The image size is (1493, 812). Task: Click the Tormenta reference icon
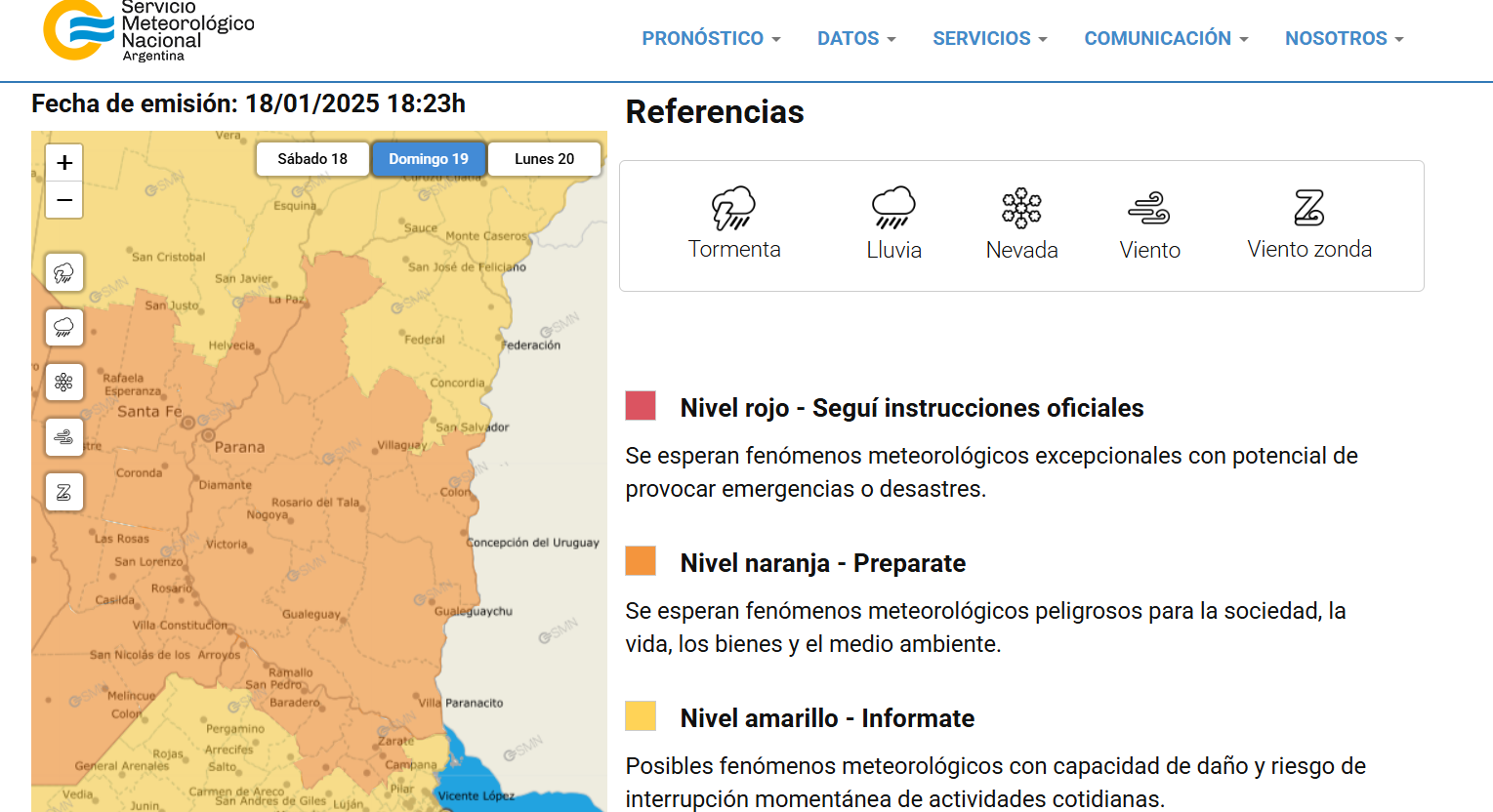coord(733,208)
